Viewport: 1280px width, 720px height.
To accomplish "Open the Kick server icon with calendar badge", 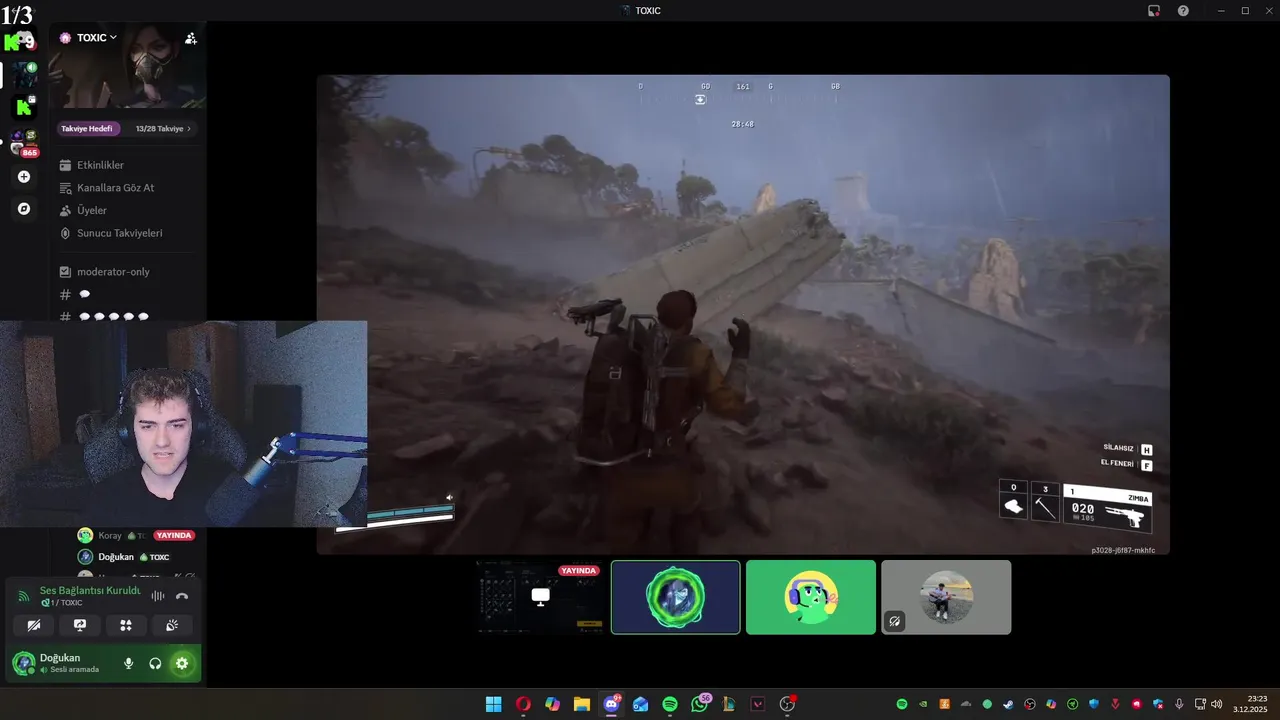I will [24, 107].
